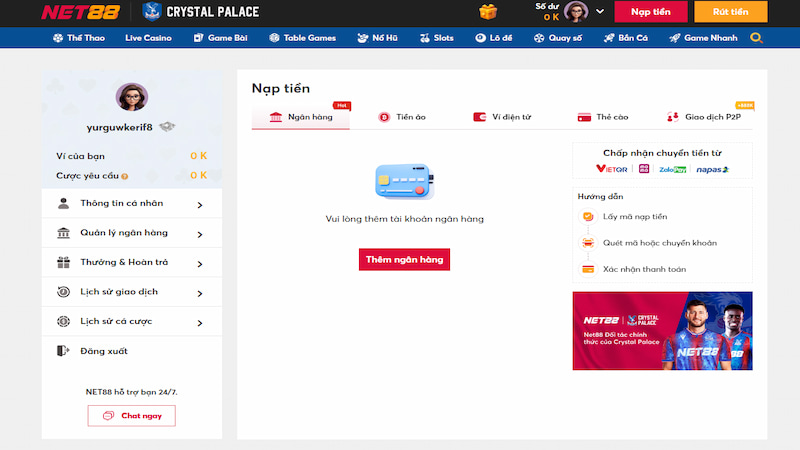Image resolution: width=800 pixels, height=450 pixels.
Task: Click the person icon for Thông tin cá nhân
Action: pos(63,204)
